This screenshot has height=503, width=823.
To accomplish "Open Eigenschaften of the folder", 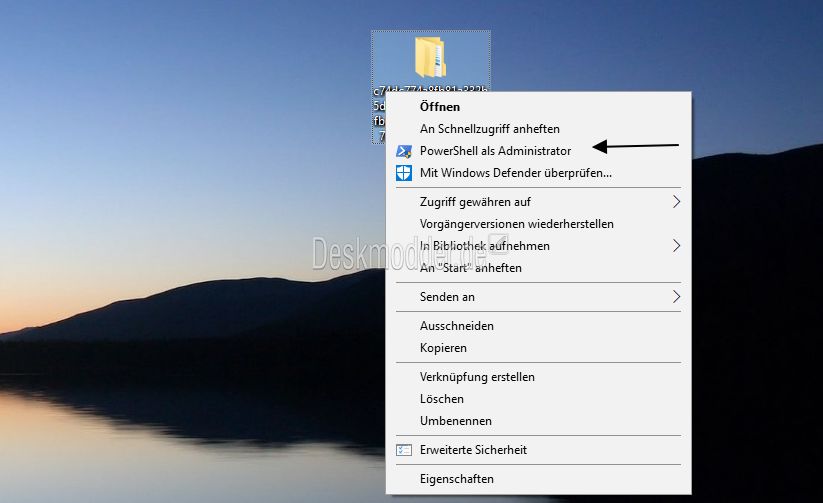I will click(x=539, y=478).
